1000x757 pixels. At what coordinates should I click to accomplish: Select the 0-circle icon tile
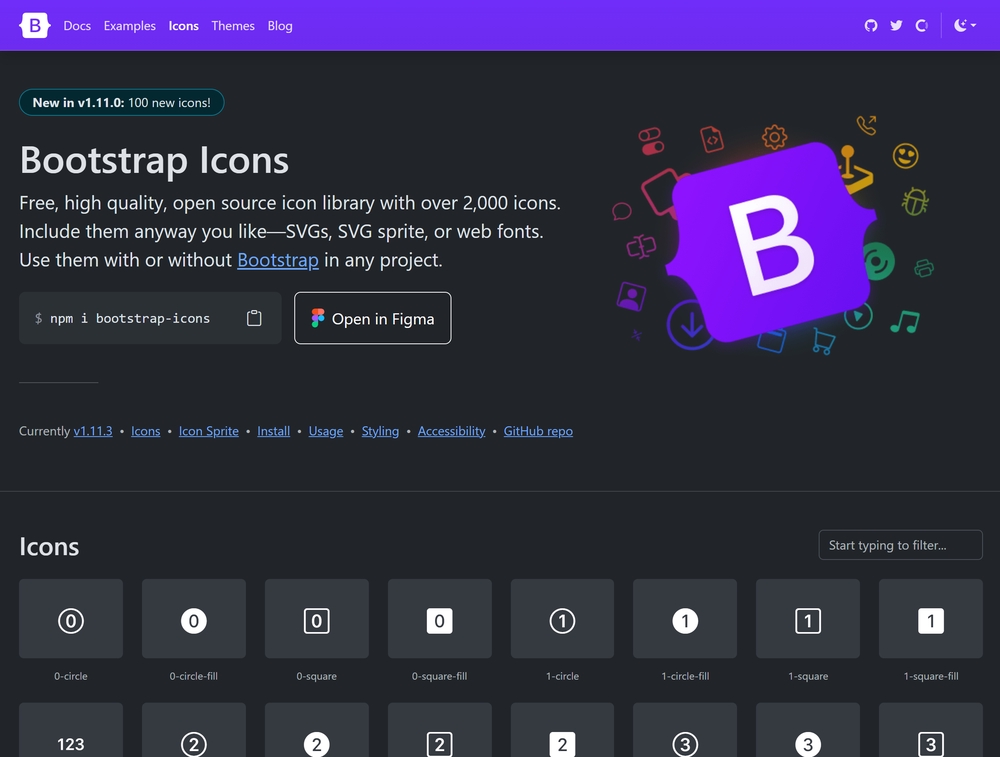click(71, 619)
